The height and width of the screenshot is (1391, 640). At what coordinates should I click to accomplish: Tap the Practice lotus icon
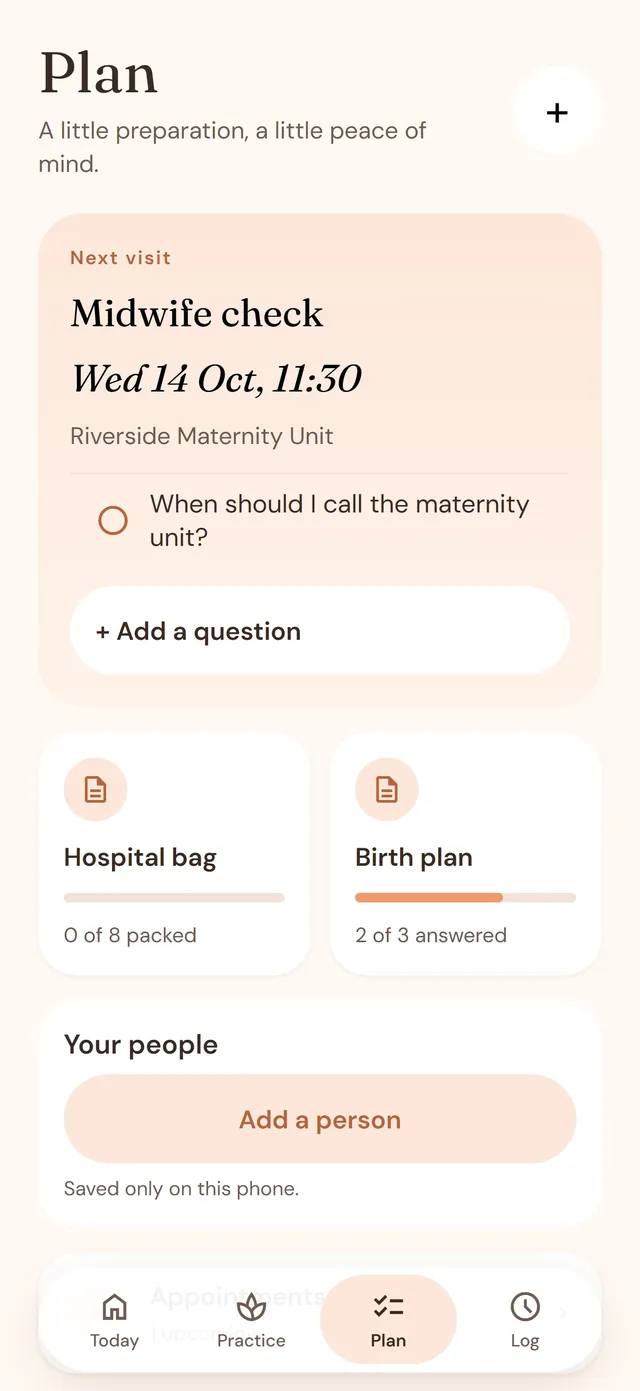(x=251, y=1306)
